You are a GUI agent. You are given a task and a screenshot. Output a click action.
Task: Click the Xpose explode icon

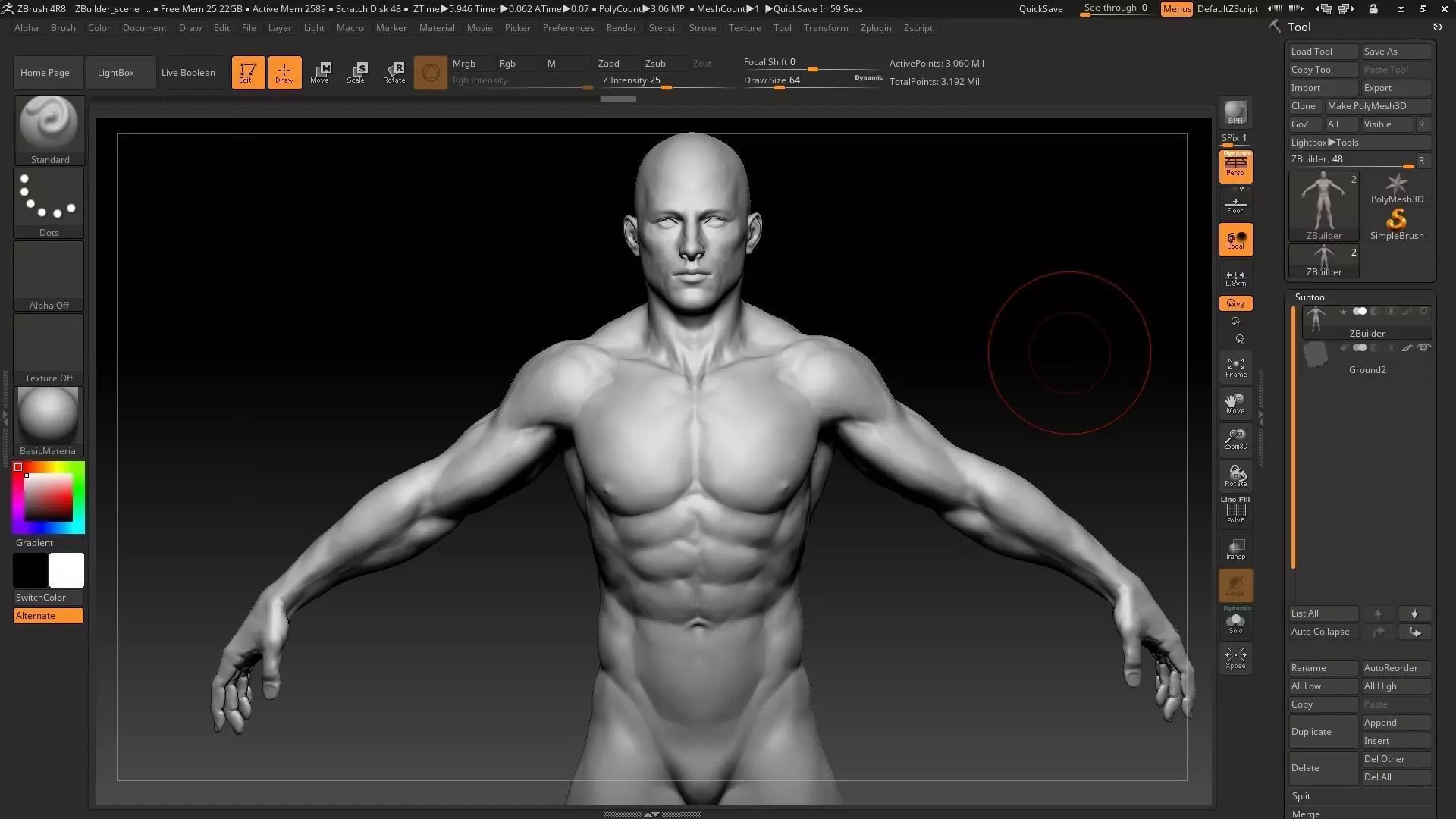point(1235,657)
